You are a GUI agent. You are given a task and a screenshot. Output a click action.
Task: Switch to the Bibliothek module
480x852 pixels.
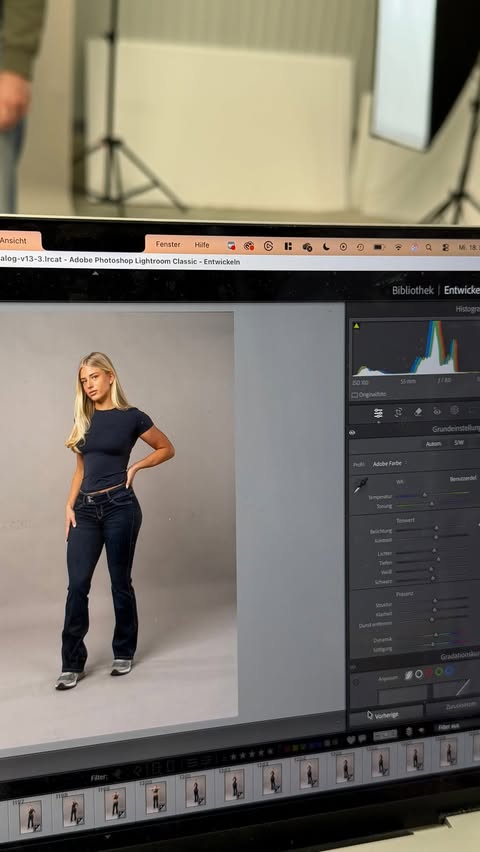(413, 290)
